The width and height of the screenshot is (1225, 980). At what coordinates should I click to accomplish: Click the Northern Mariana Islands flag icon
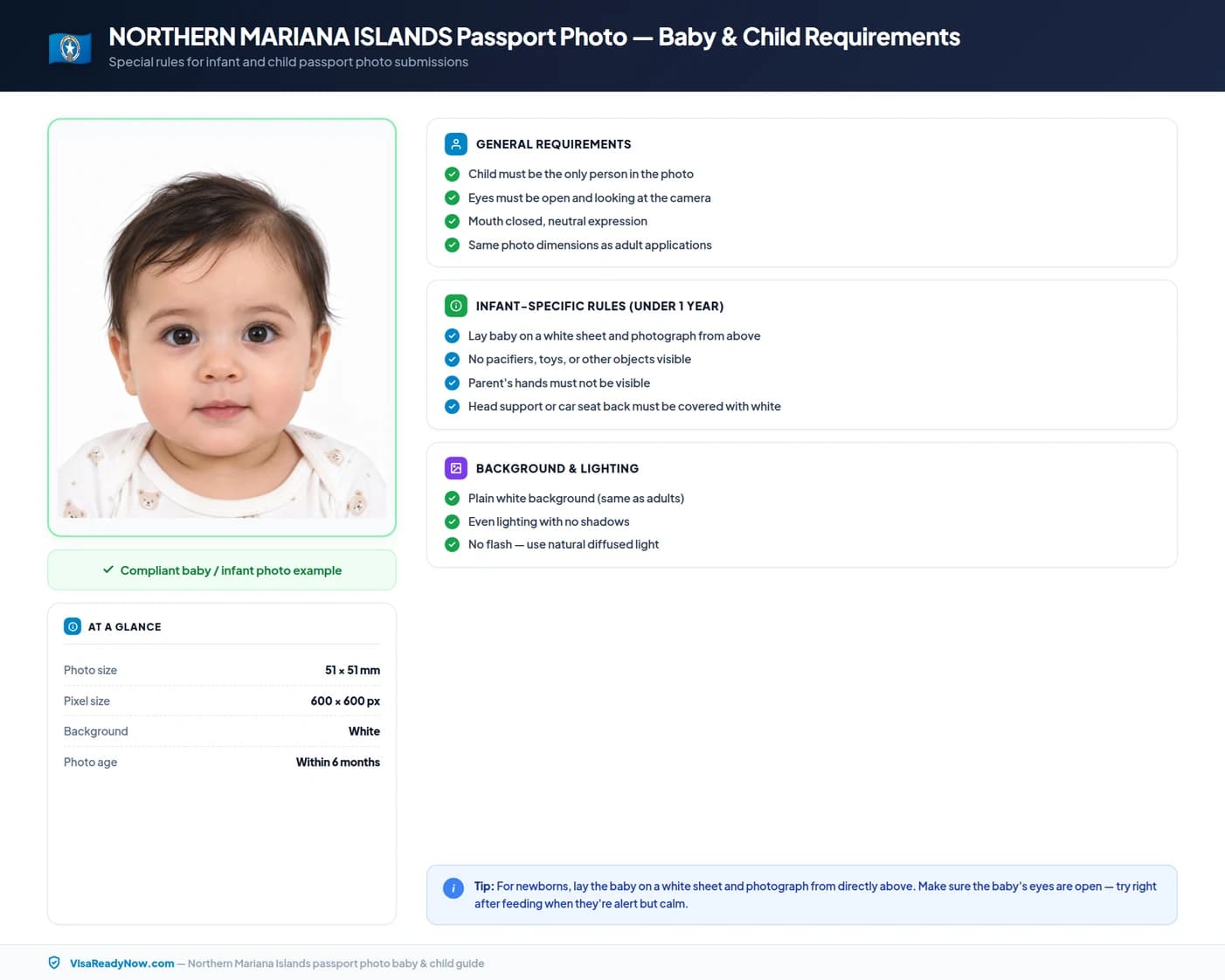point(70,47)
